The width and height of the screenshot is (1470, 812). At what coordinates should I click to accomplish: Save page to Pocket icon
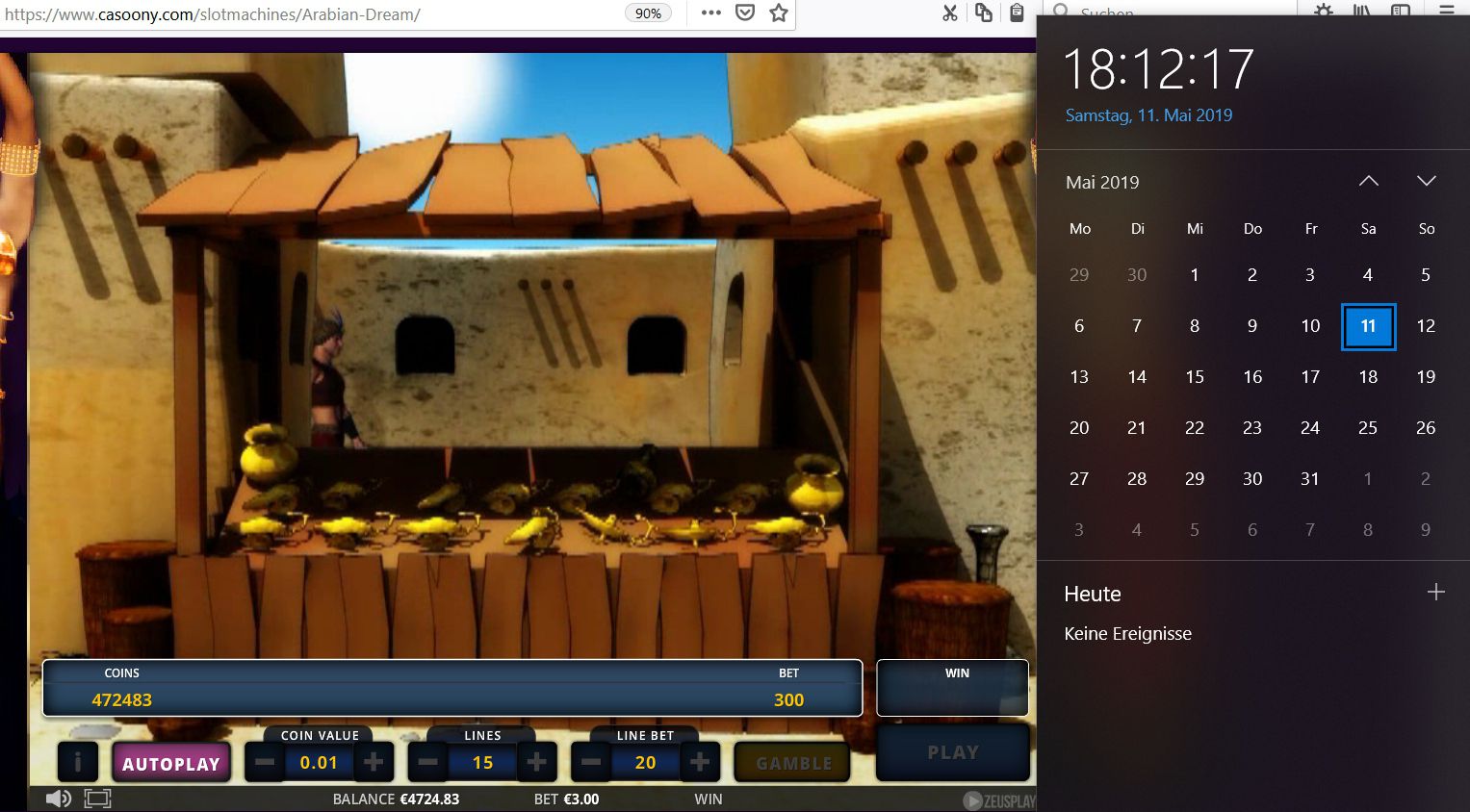745,13
